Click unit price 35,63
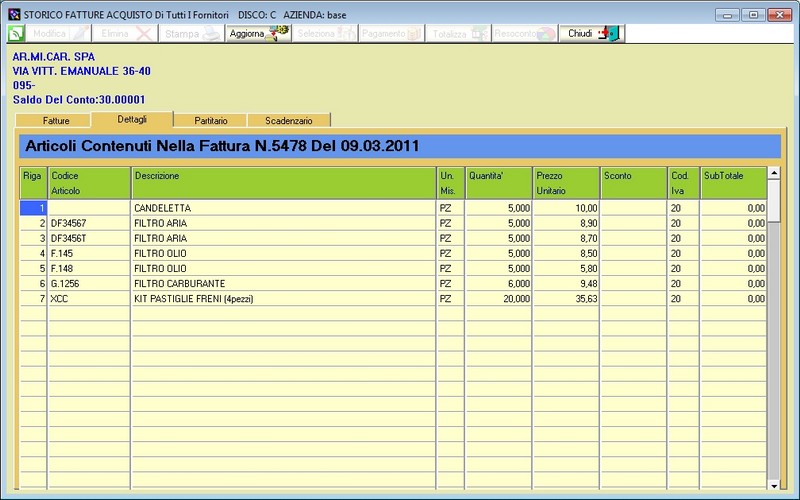This screenshot has width=800, height=500. (586, 299)
